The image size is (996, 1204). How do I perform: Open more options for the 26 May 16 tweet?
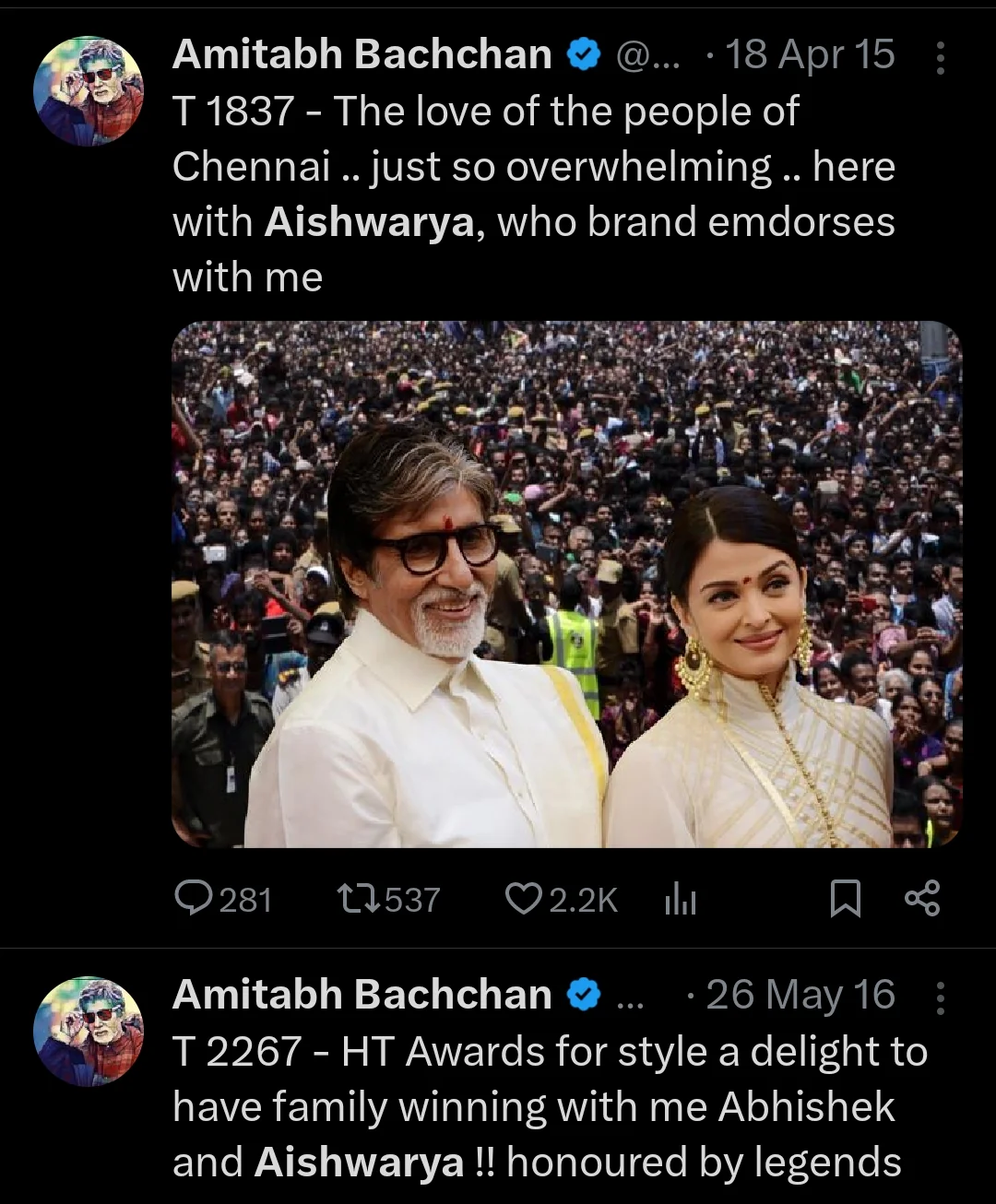pyautogui.click(x=940, y=997)
